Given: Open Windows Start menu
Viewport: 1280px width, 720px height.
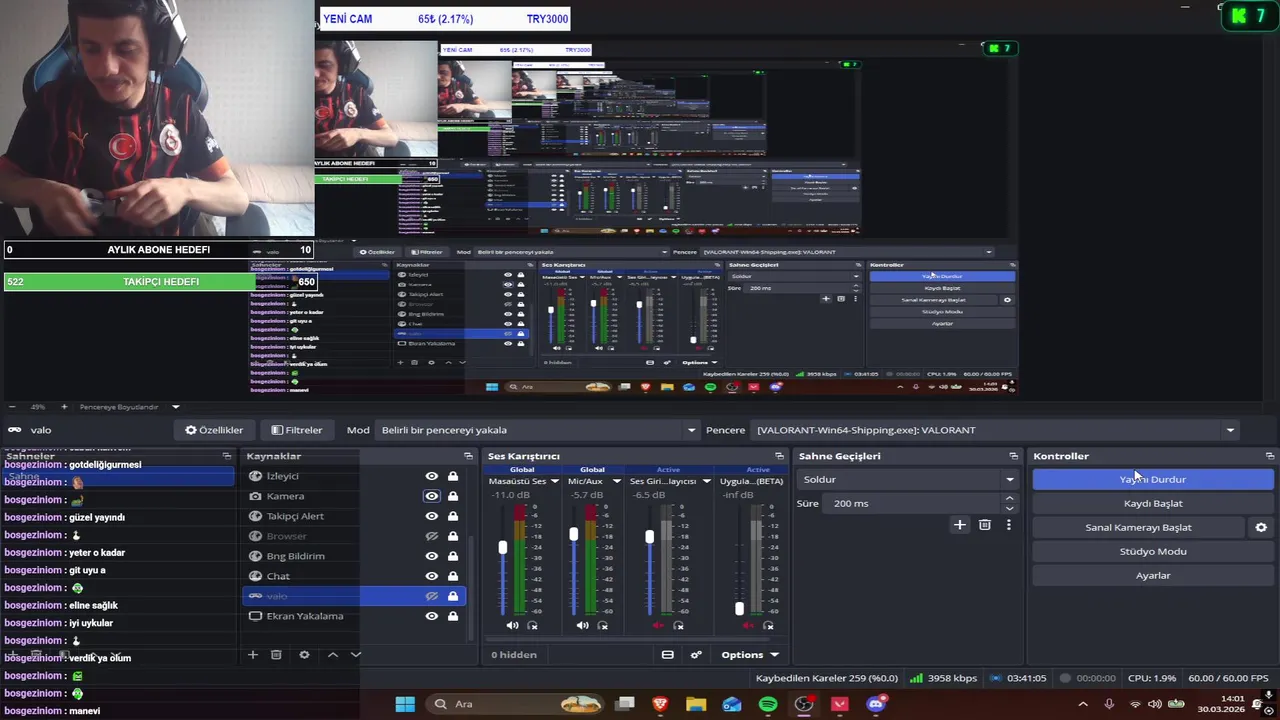Looking at the screenshot, I should (x=405, y=704).
